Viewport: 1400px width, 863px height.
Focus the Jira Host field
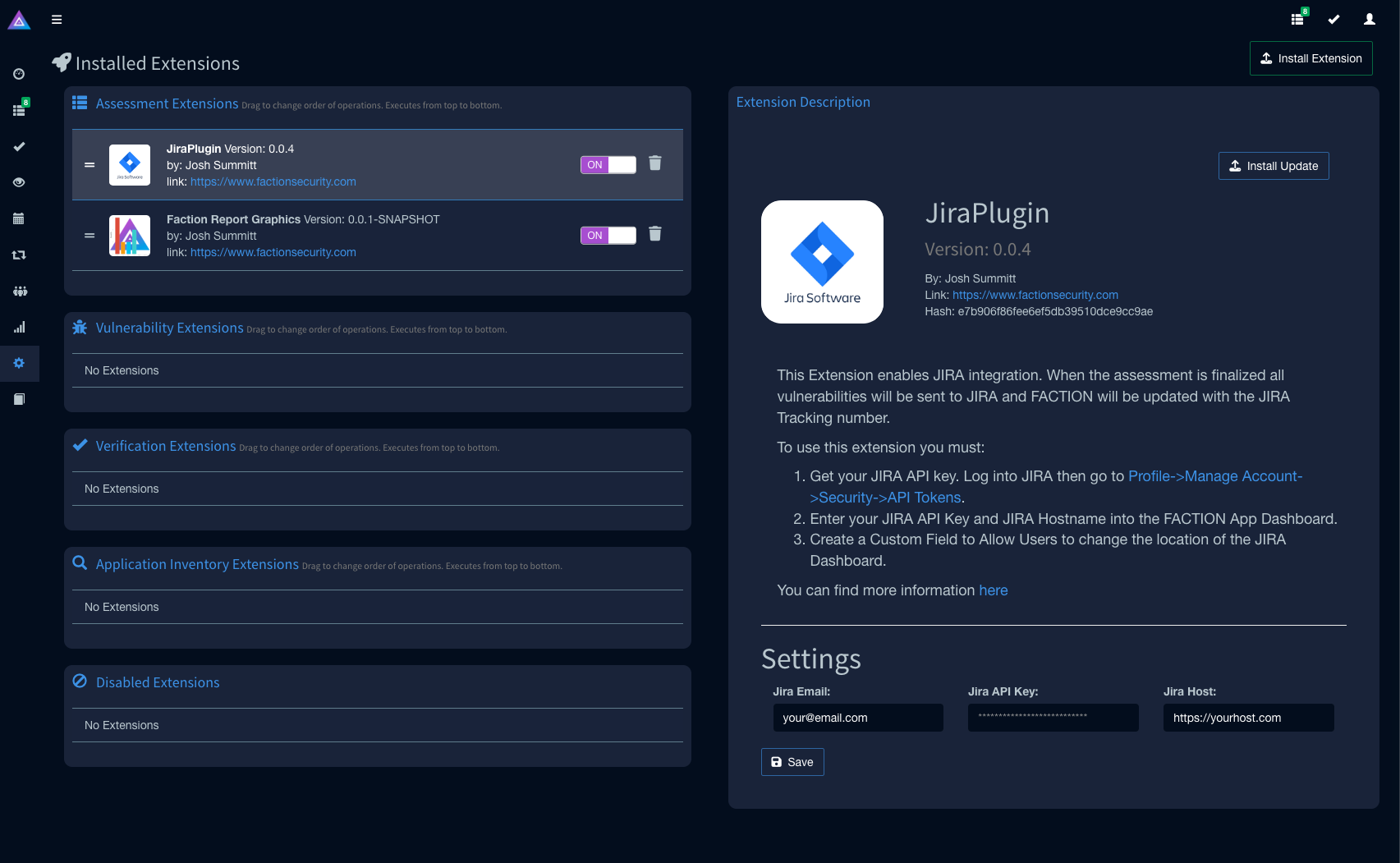1249,718
